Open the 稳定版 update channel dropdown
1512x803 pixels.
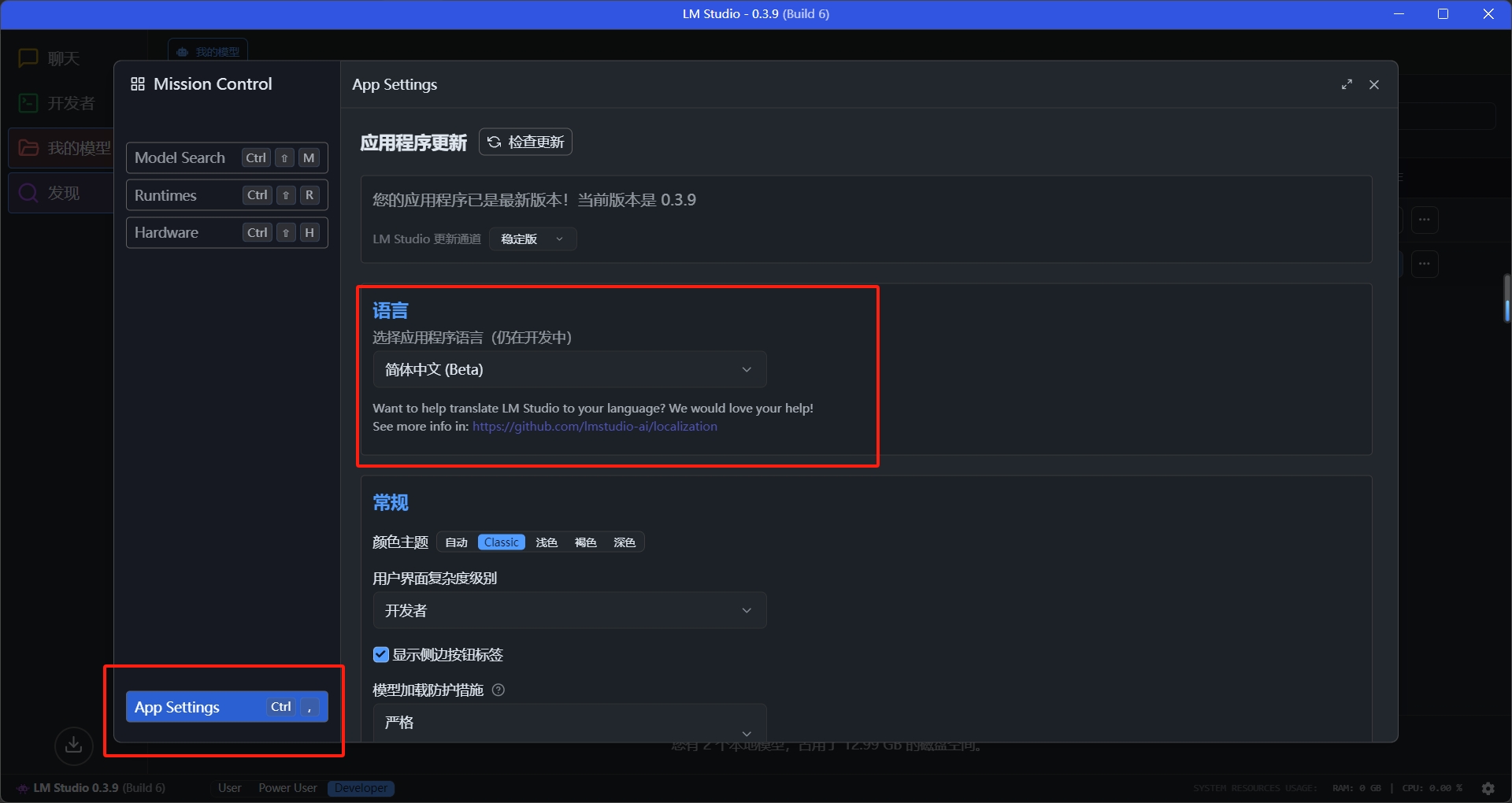533,239
